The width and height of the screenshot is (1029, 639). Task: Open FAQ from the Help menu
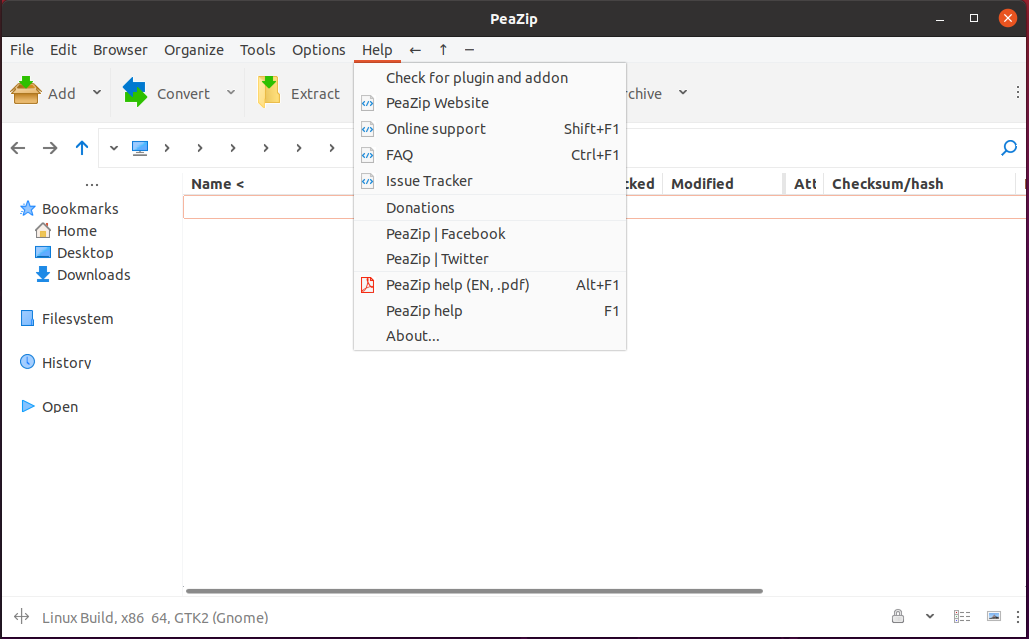[x=490, y=155]
